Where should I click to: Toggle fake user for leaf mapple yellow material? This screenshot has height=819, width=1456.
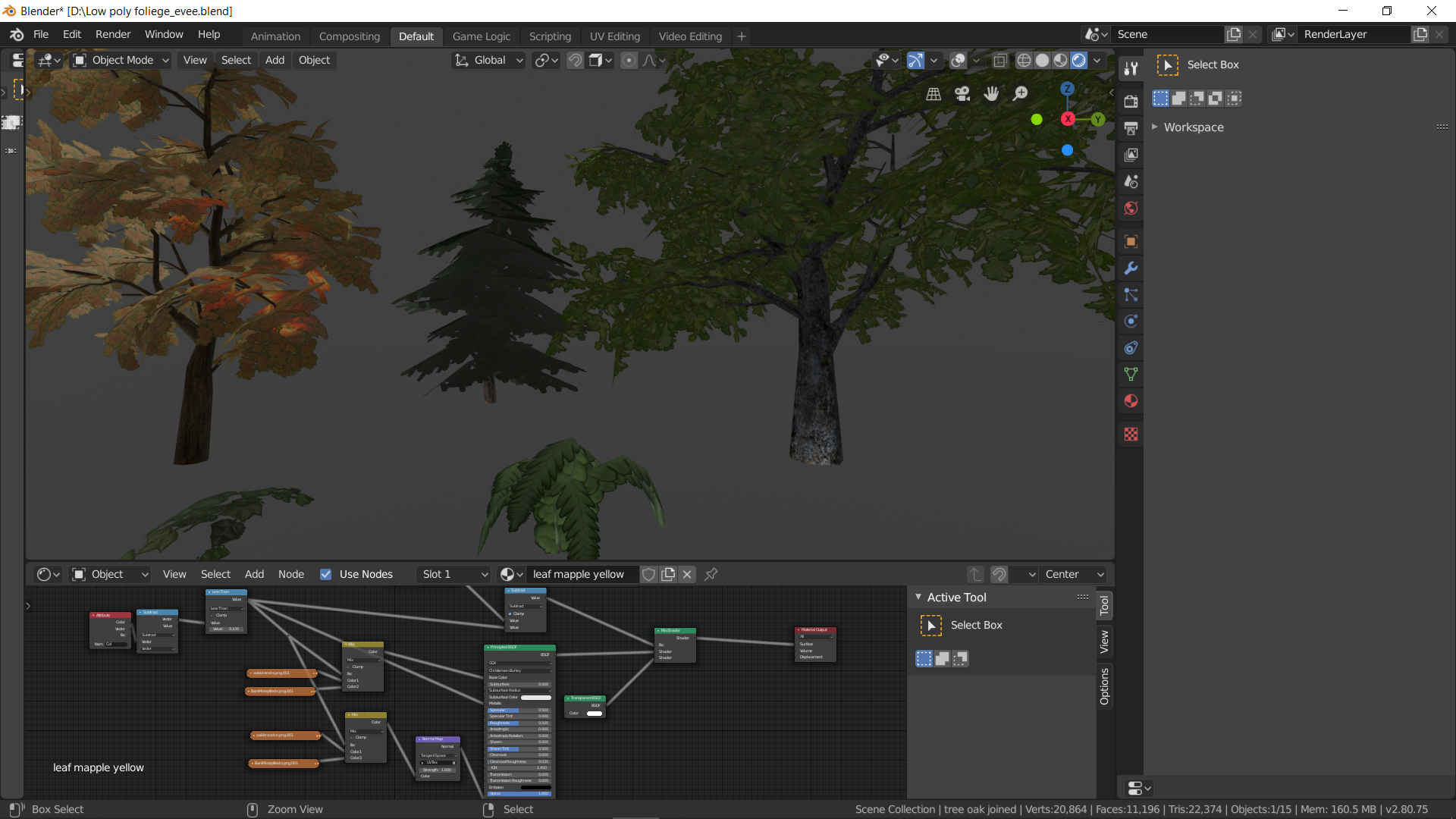click(649, 574)
